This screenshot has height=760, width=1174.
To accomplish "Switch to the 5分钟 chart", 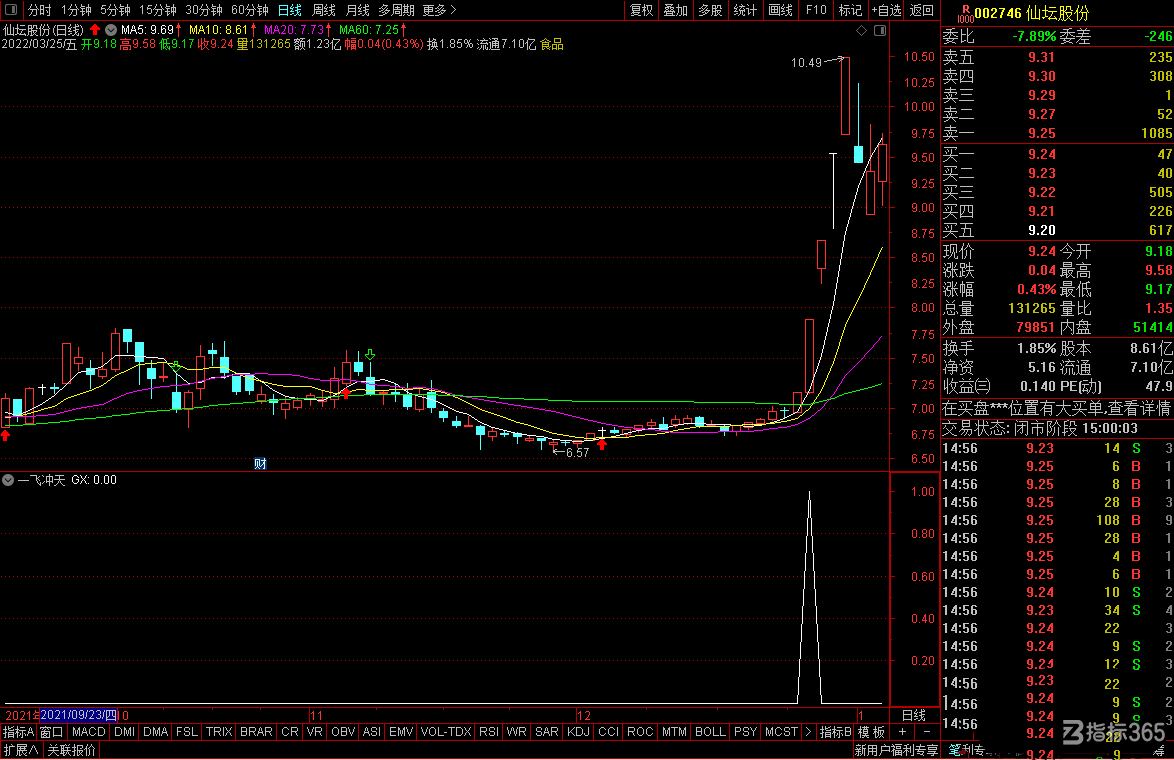I will 115,10.
